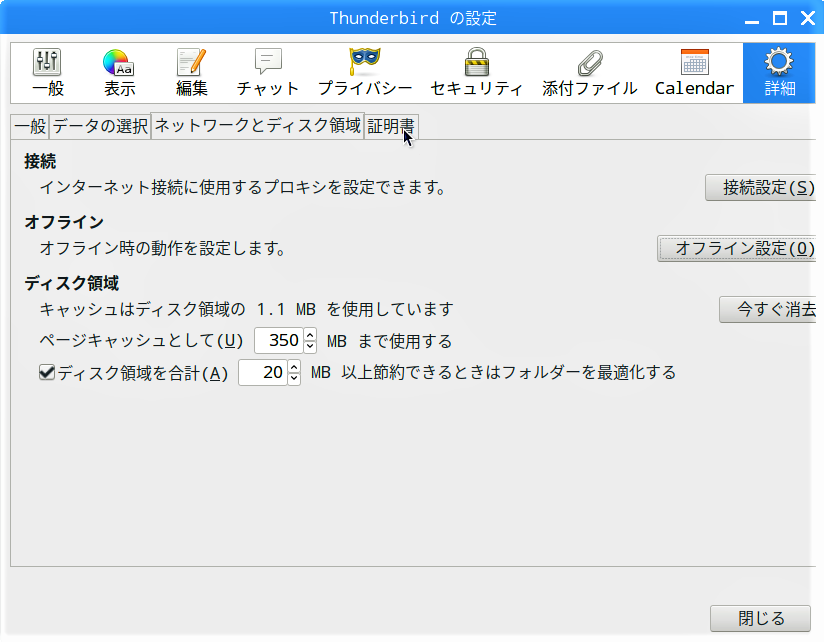Screen dimensions: 824x642
Task: Click the text インターネット接続に使用するプロキシを設定できます。
Action: pos(243,188)
